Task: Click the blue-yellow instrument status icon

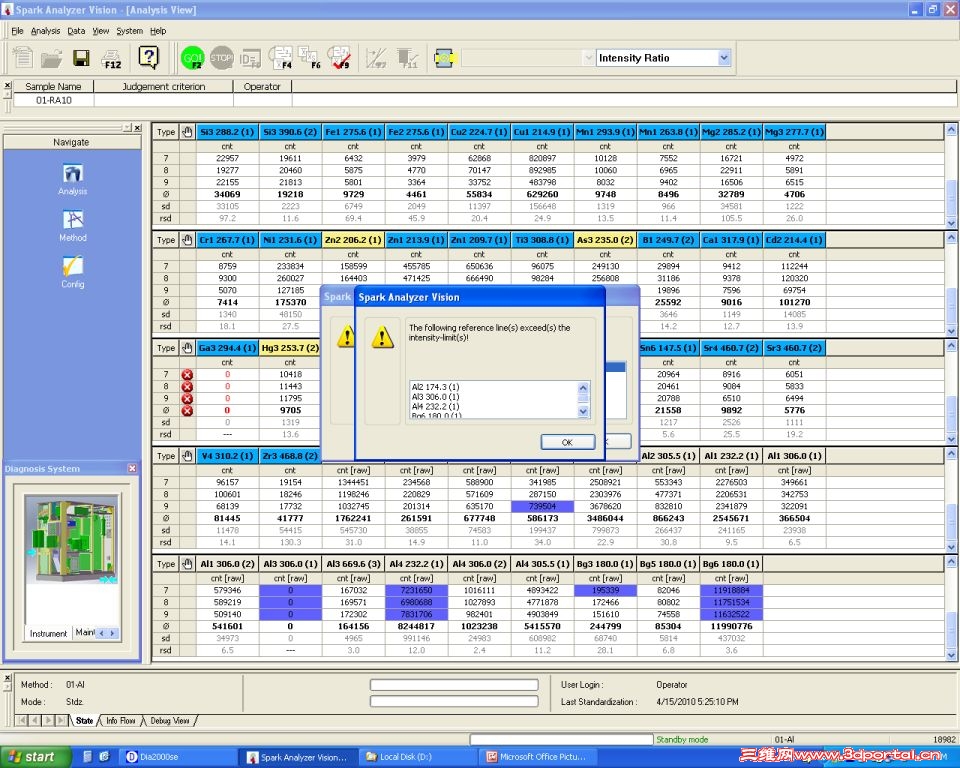Action: [445, 58]
